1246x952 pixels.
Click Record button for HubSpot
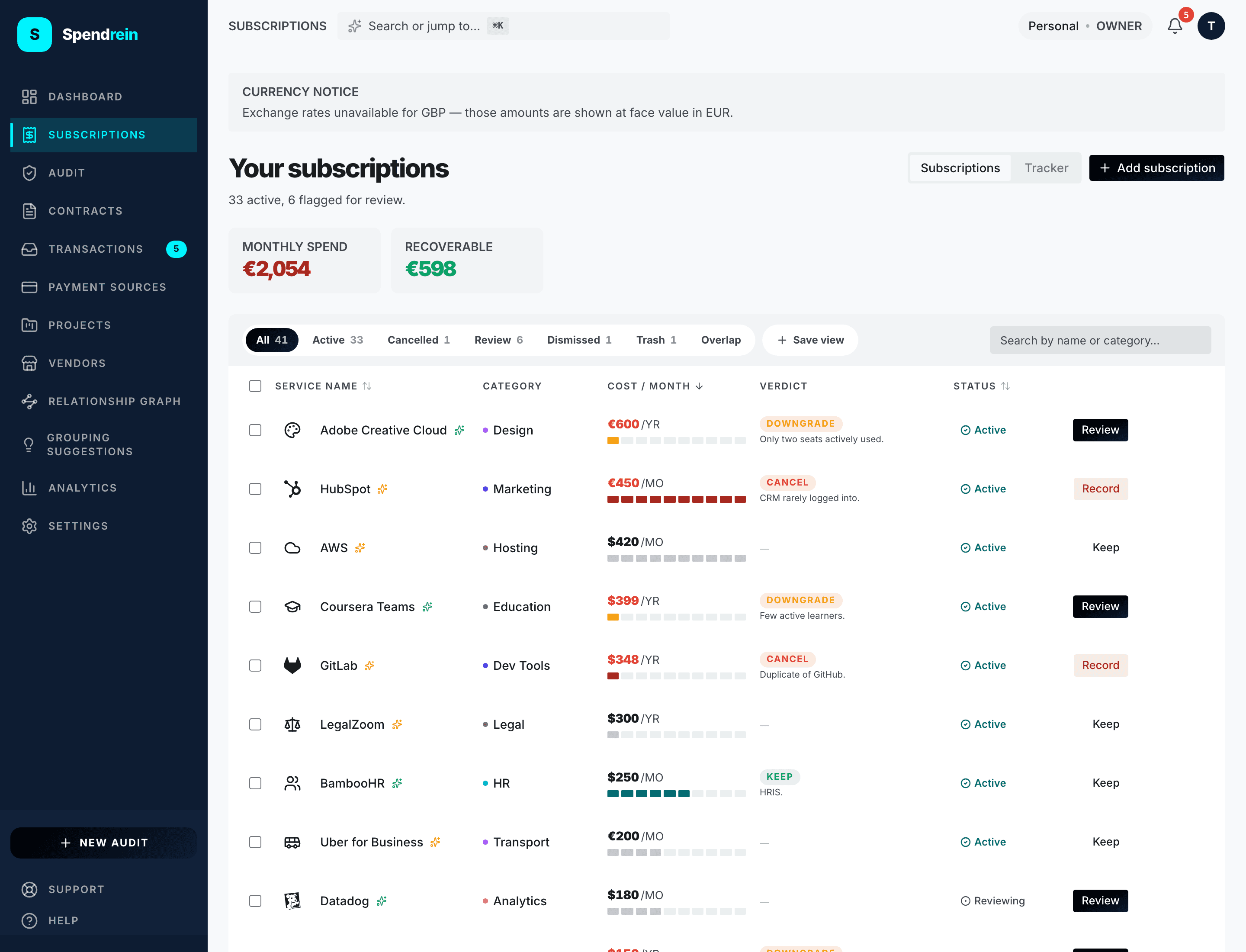(1100, 489)
